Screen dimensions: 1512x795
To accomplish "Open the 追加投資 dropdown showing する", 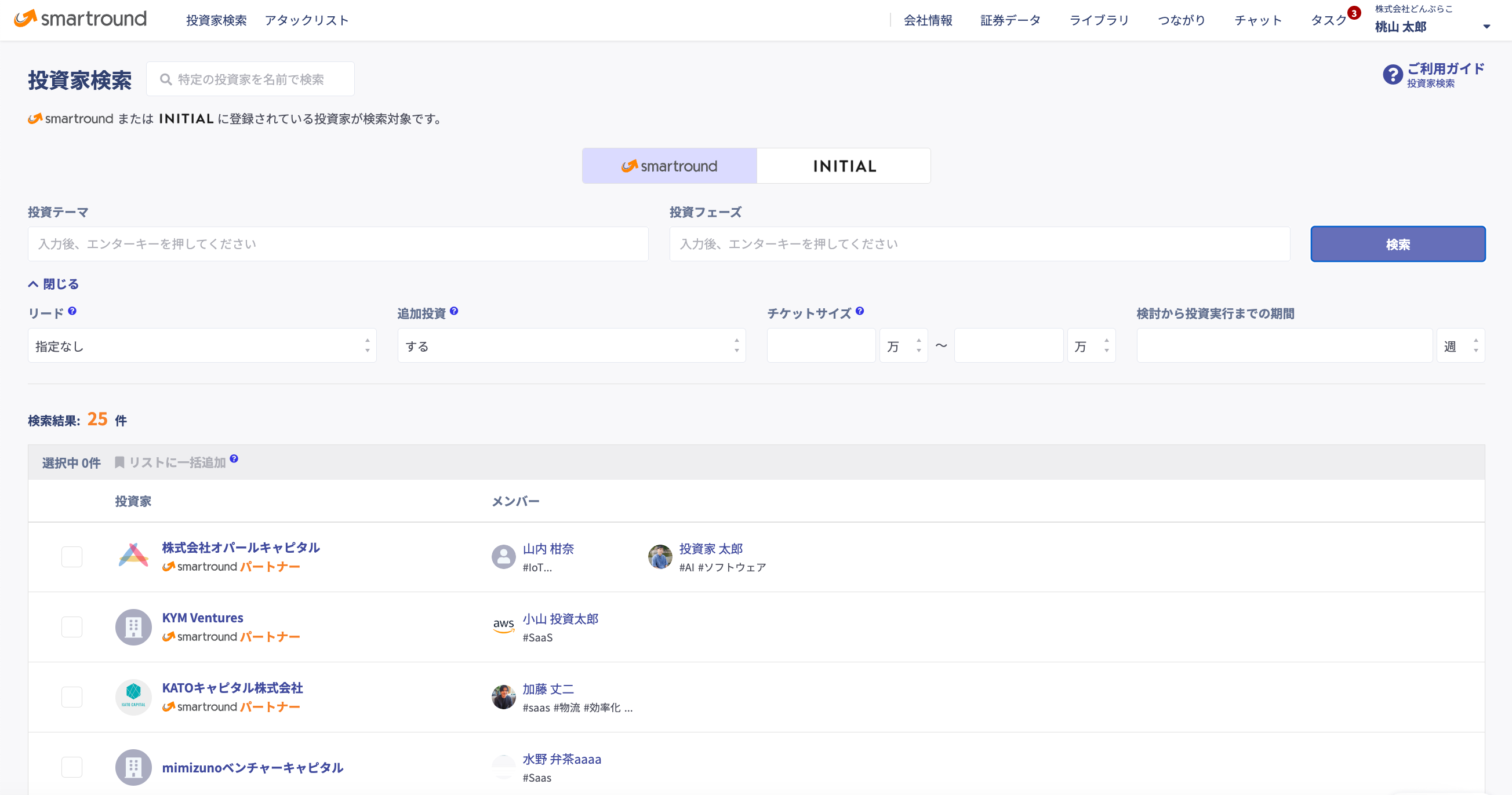I will (571, 345).
